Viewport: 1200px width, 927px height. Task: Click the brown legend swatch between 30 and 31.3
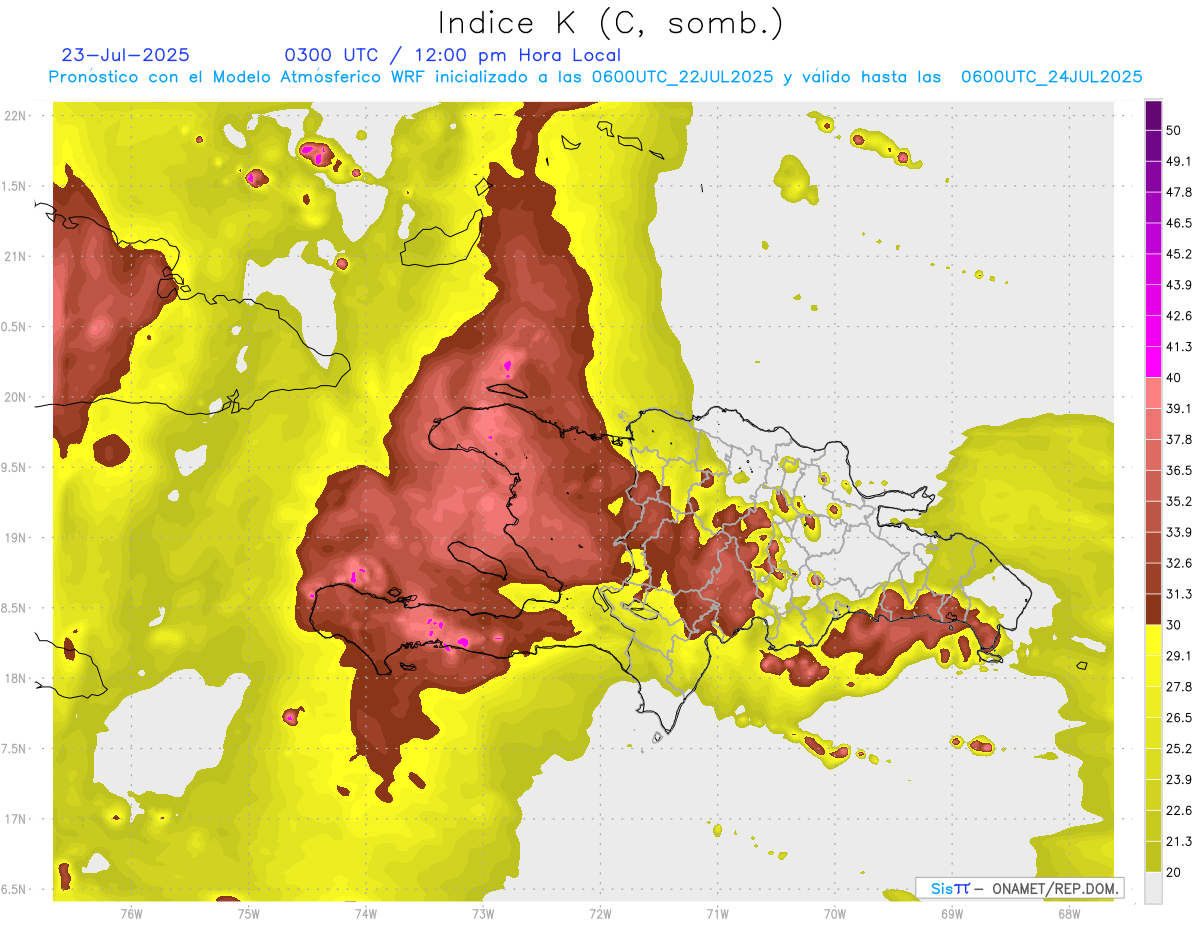pos(1153,609)
